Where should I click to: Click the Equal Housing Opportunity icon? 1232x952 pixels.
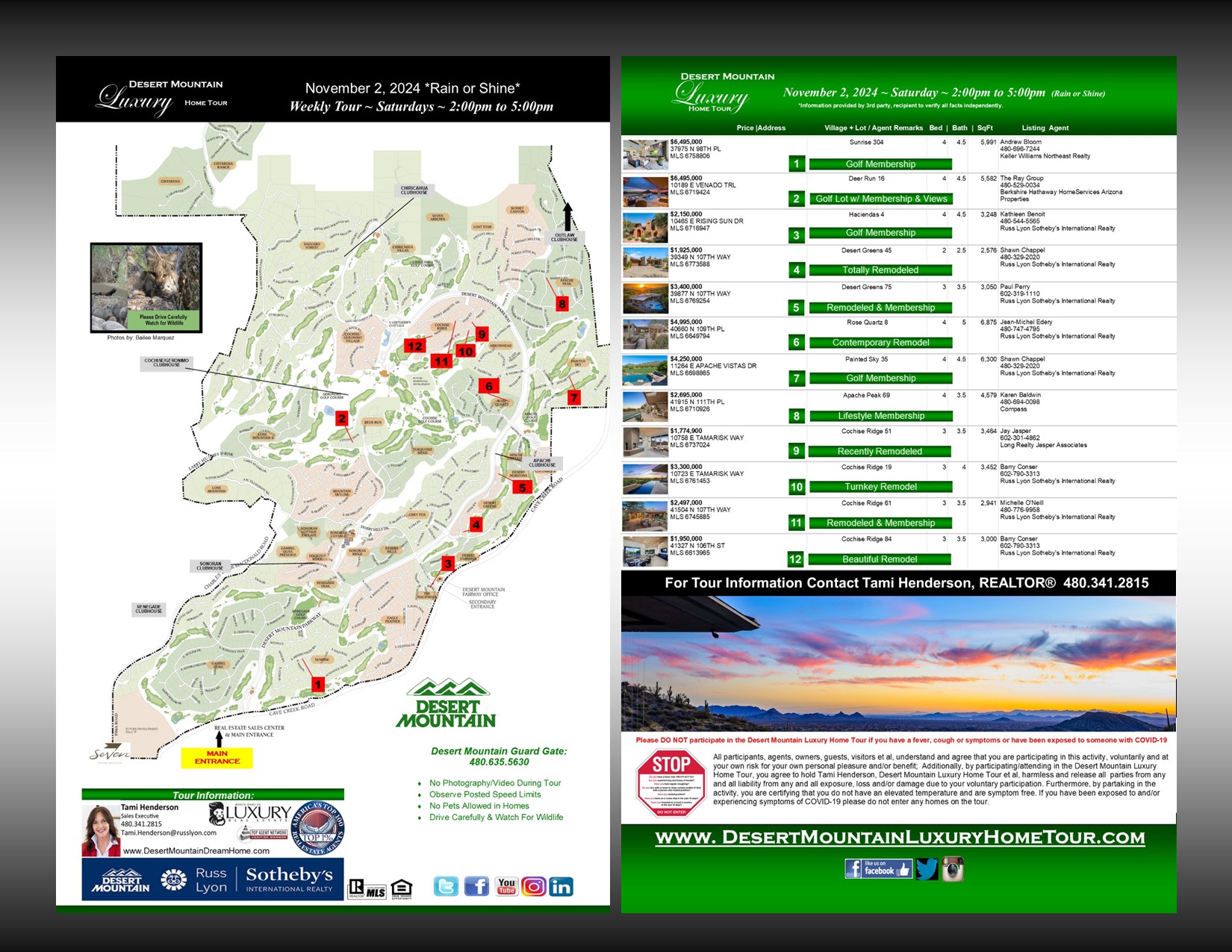[401, 889]
